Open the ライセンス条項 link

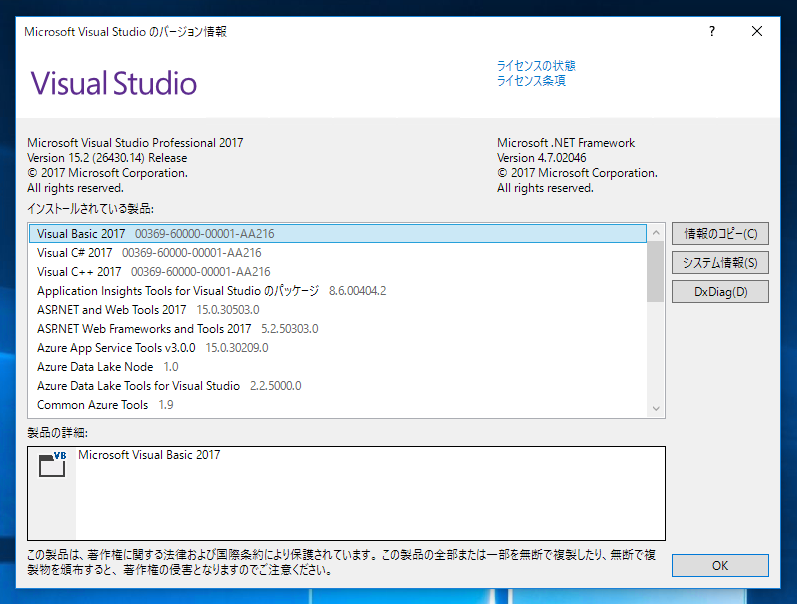tap(531, 81)
